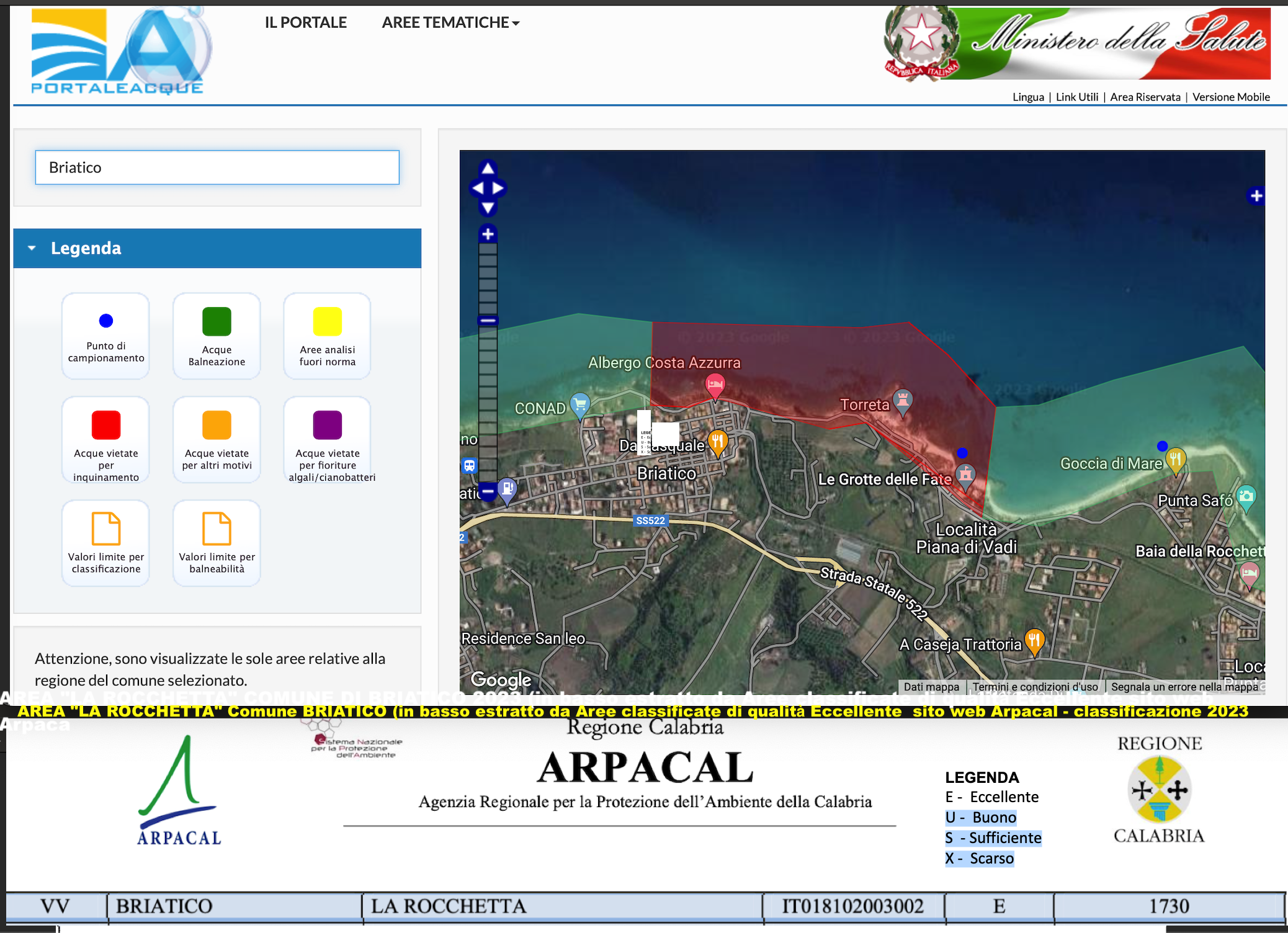This screenshot has width=1288, height=933.
Task: Open the Valori limite per balneabilità document
Action: [x=217, y=528]
